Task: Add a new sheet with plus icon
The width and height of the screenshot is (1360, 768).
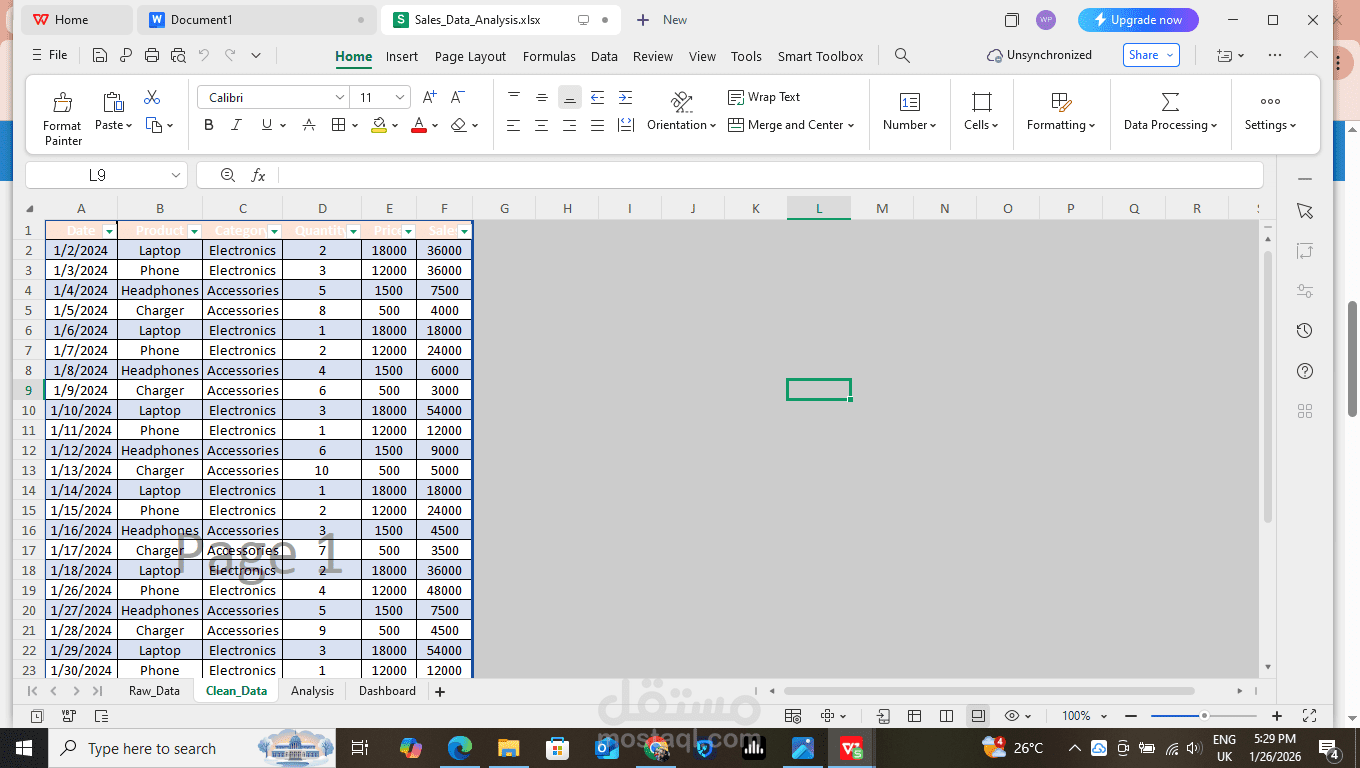Action: point(440,691)
